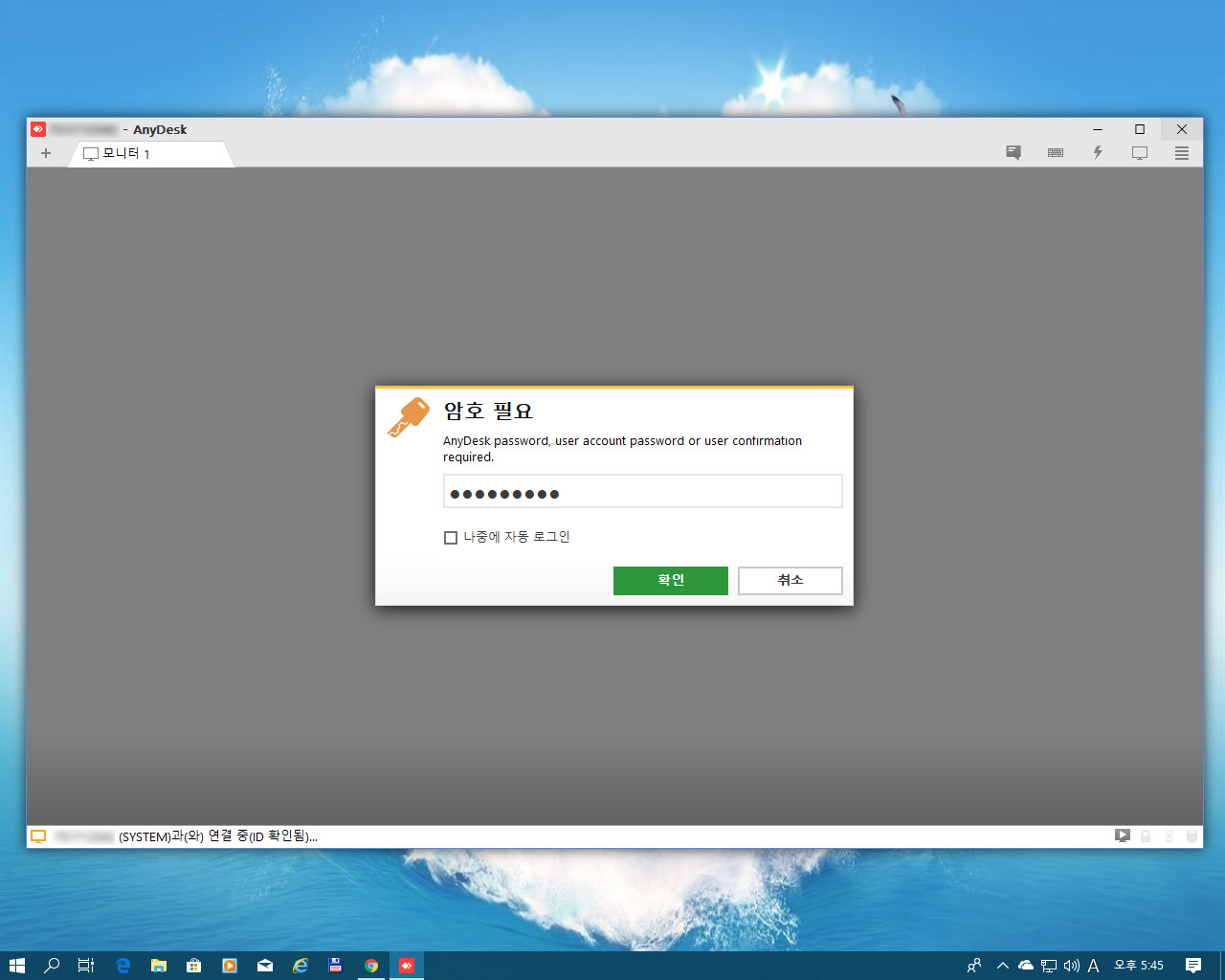Open the AnyDesk chat icon
Image resolution: width=1225 pixels, height=980 pixels.
click(x=1013, y=153)
